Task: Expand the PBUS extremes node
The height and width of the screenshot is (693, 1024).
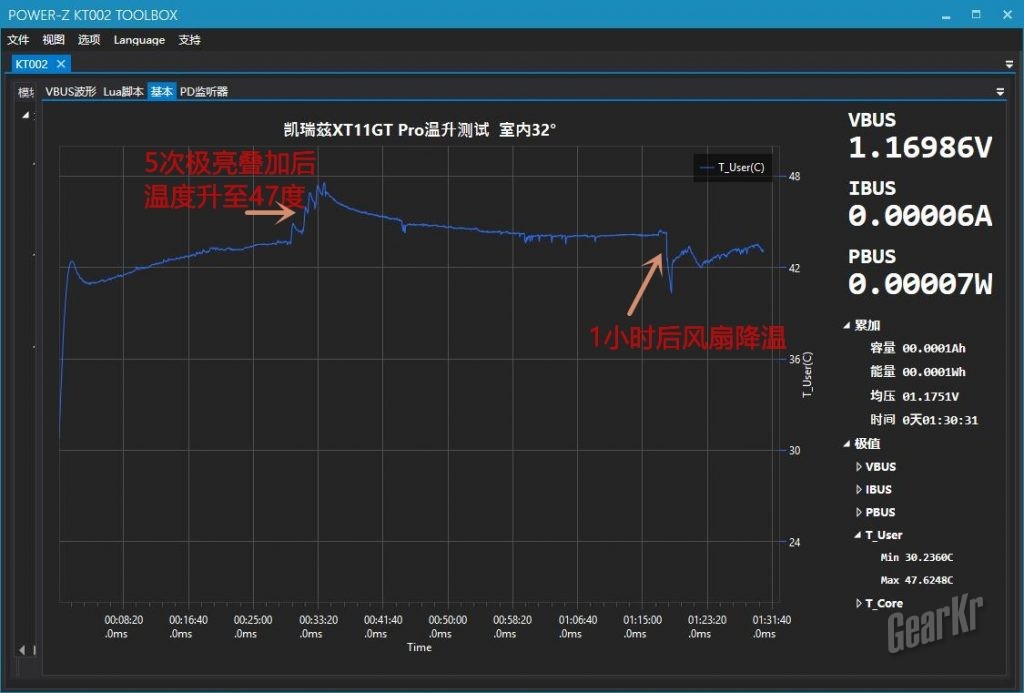Action: click(859, 512)
